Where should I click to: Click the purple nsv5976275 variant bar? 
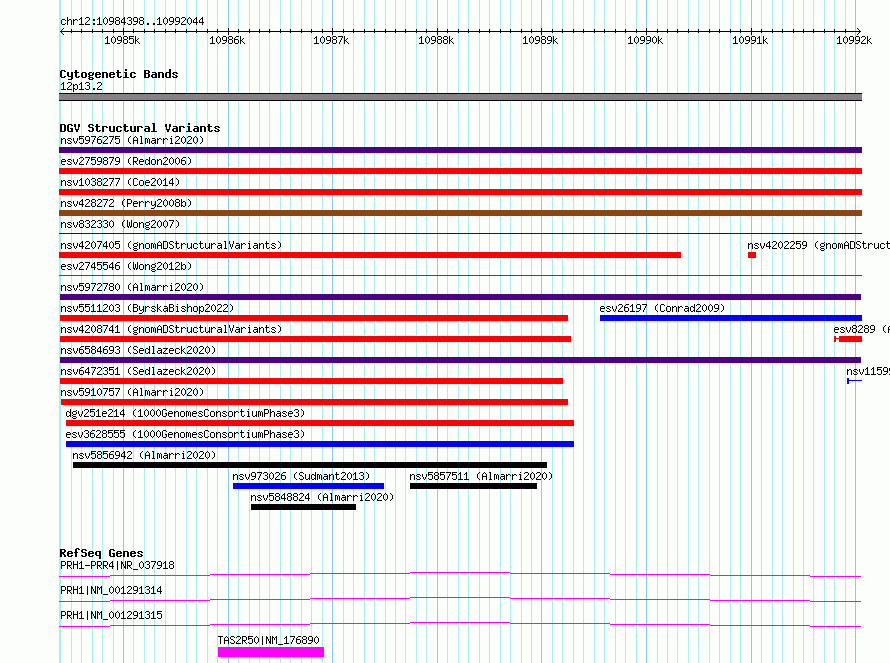(x=460, y=150)
